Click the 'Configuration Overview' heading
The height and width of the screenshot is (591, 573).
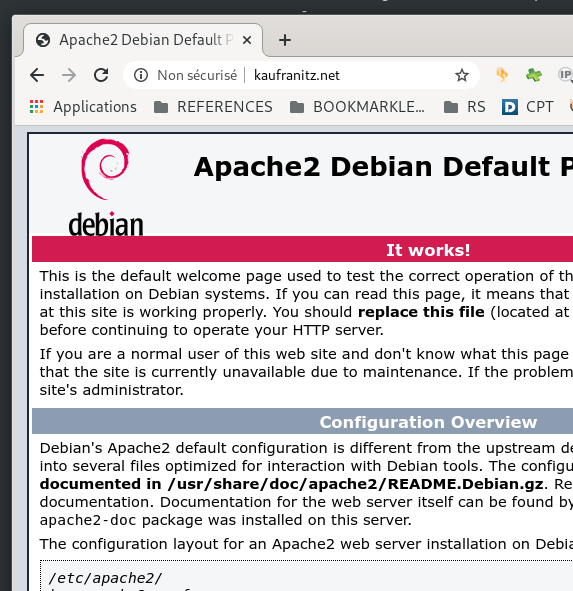tap(428, 422)
